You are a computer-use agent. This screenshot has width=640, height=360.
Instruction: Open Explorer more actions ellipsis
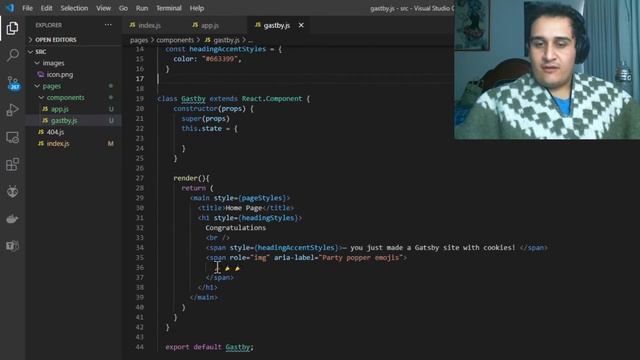[x=108, y=25]
